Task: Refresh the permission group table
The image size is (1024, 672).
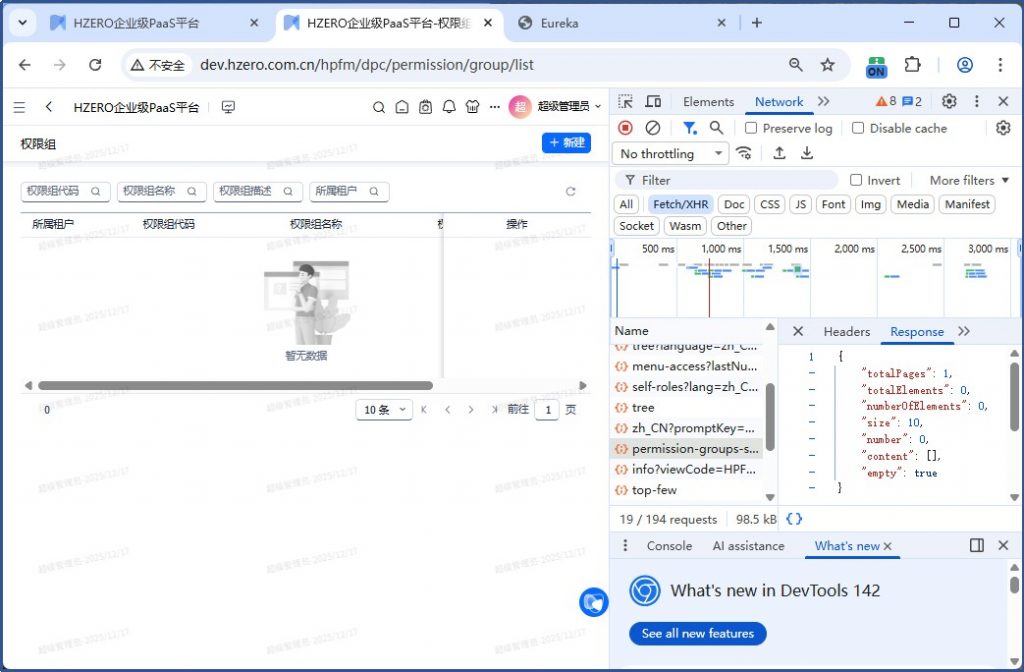Action: point(571,191)
